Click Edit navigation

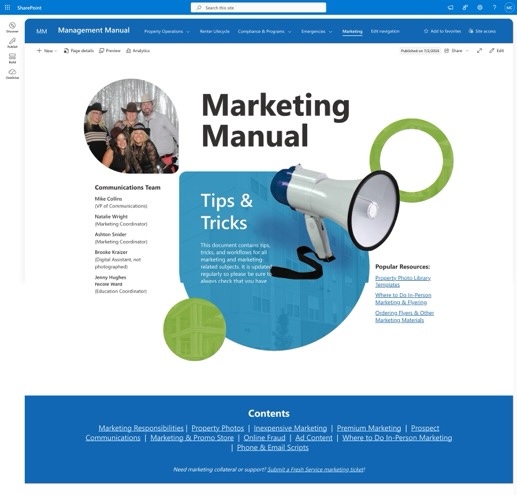(x=385, y=31)
